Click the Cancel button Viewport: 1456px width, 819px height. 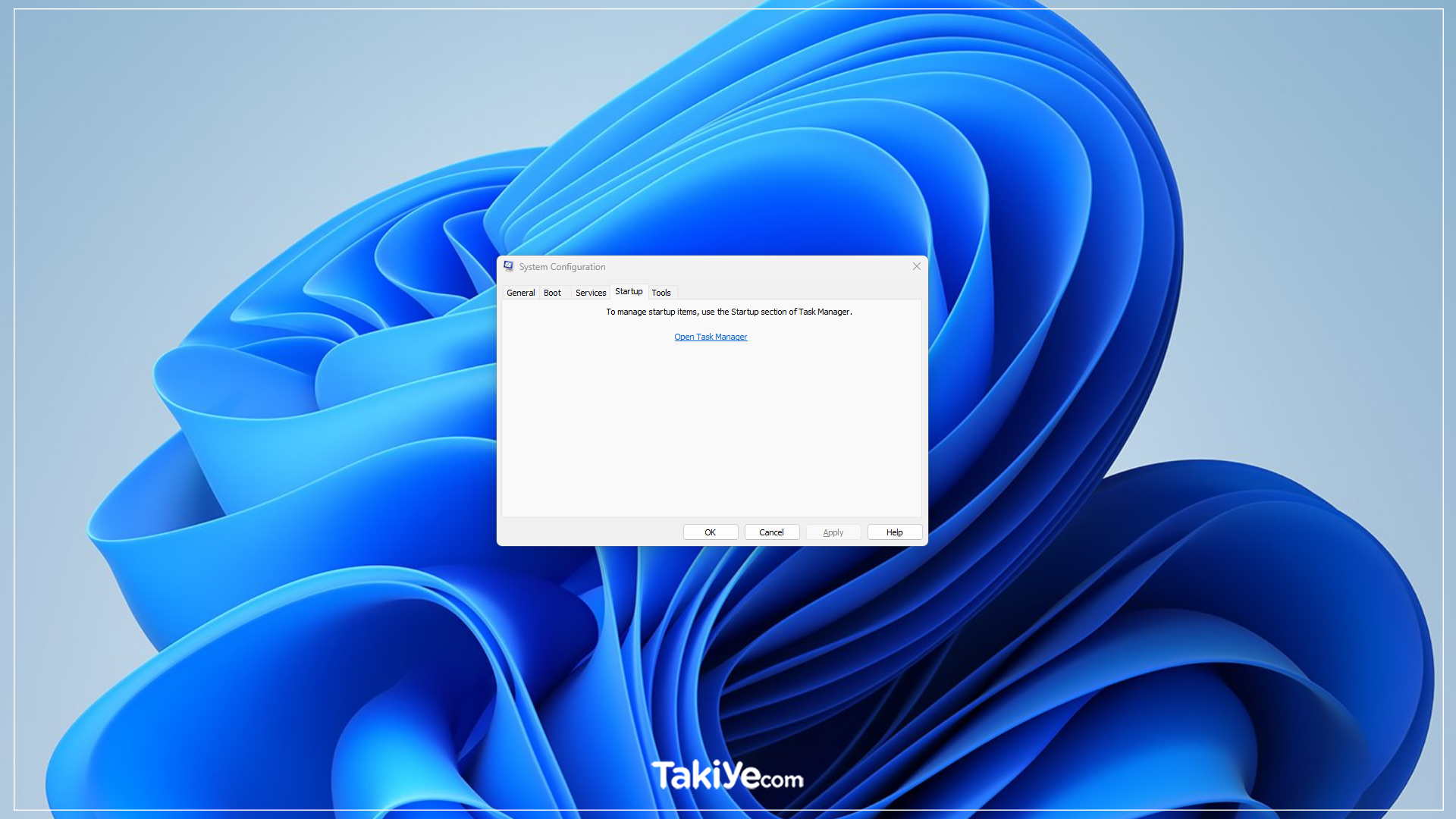[771, 532]
